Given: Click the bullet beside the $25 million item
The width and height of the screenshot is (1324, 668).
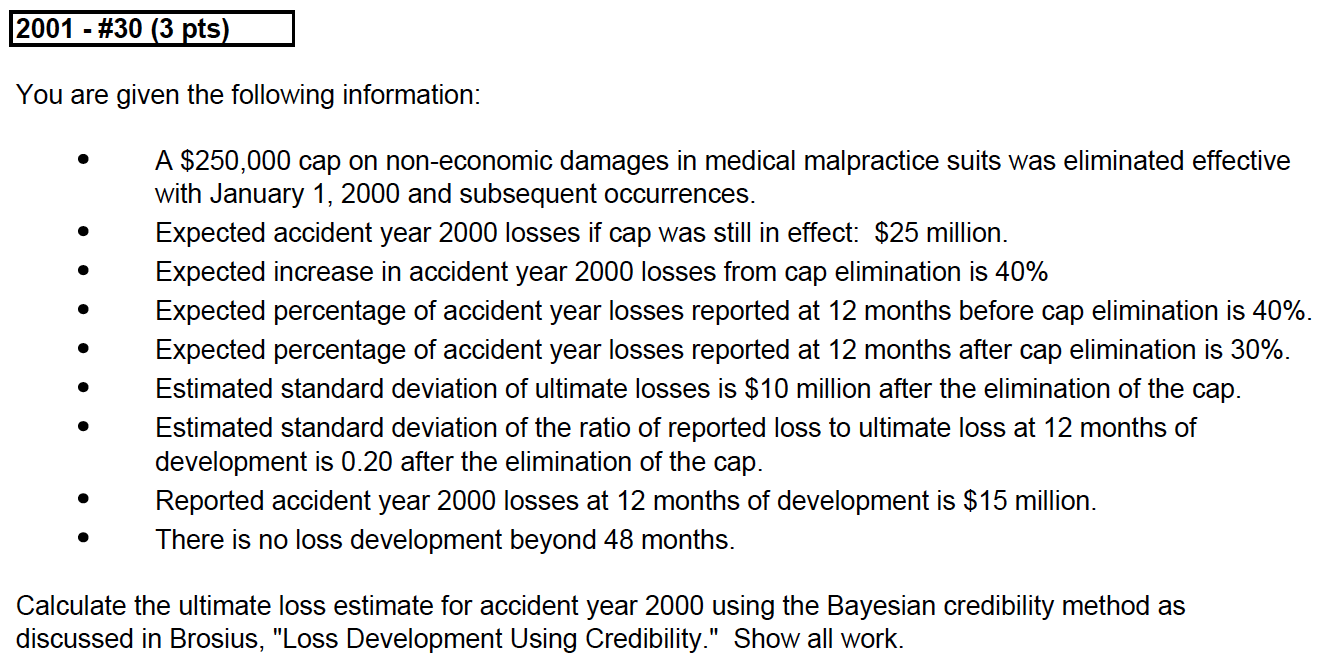Looking at the screenshot, I should pyautogui.click(x=84, y=233).
